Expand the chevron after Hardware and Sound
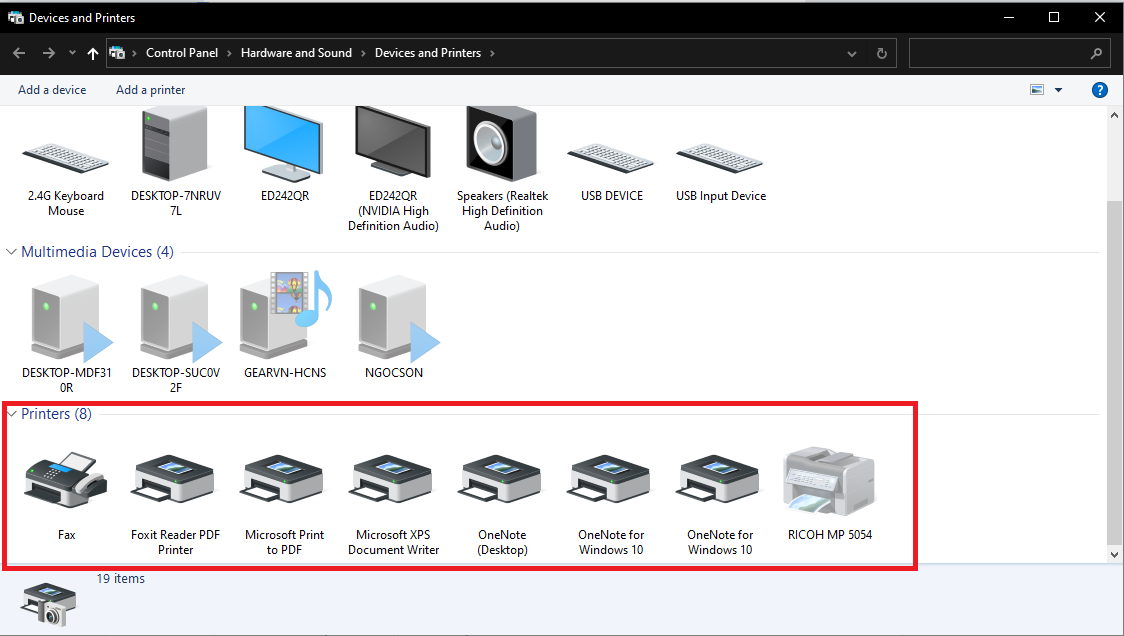1124x636 pixels. 363,53
